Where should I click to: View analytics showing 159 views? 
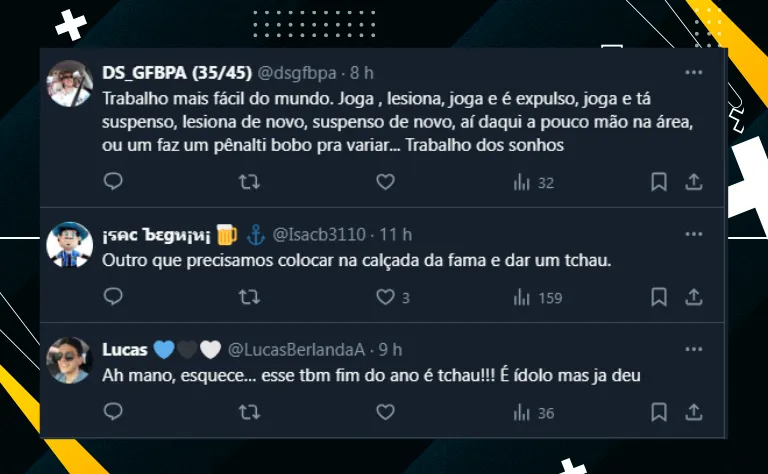[537, 297]
